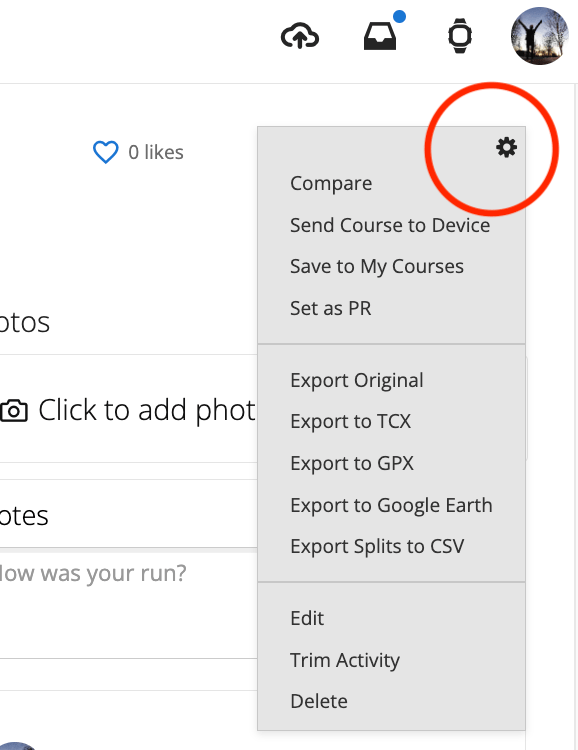Click the watch devices icon
578x750 pixels.
[x=460, y=36]
